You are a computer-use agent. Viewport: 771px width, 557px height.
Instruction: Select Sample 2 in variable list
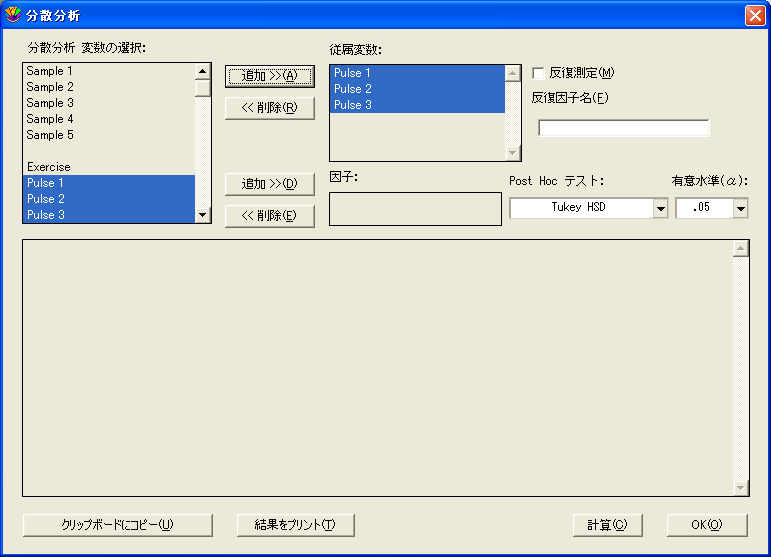tap(109, 87)
